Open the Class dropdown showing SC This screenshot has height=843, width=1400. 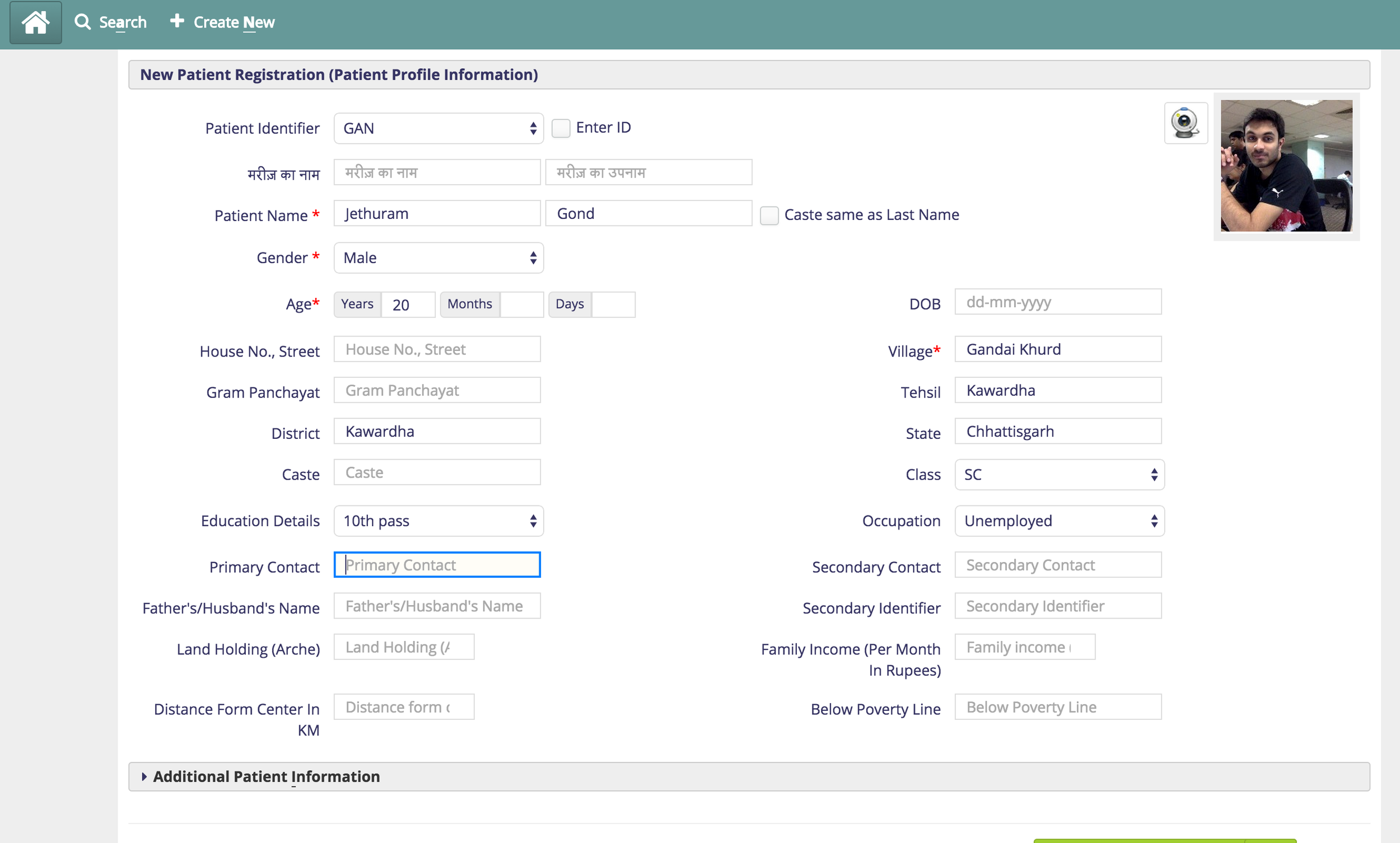click(x=1059, y=475)
